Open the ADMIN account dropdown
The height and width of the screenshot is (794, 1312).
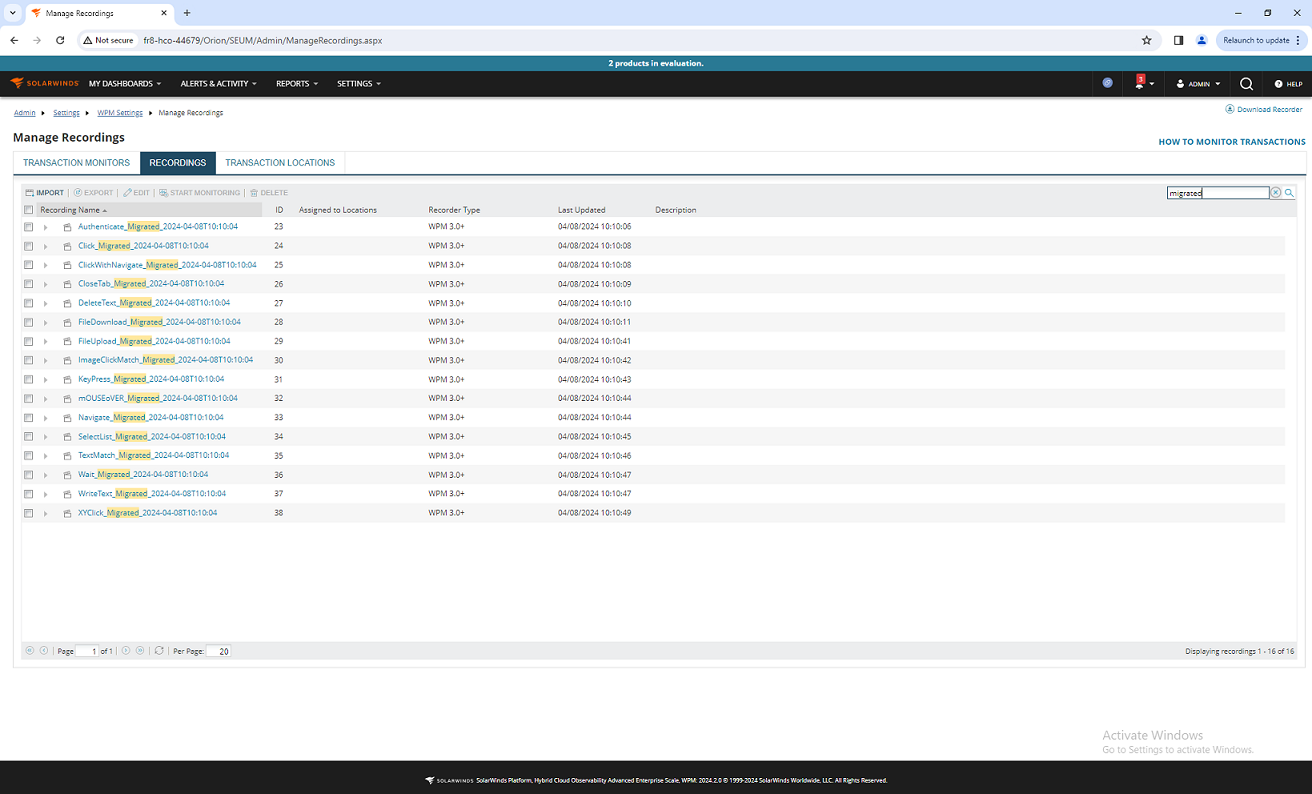pyautogui.click(x=1197, y=83)
